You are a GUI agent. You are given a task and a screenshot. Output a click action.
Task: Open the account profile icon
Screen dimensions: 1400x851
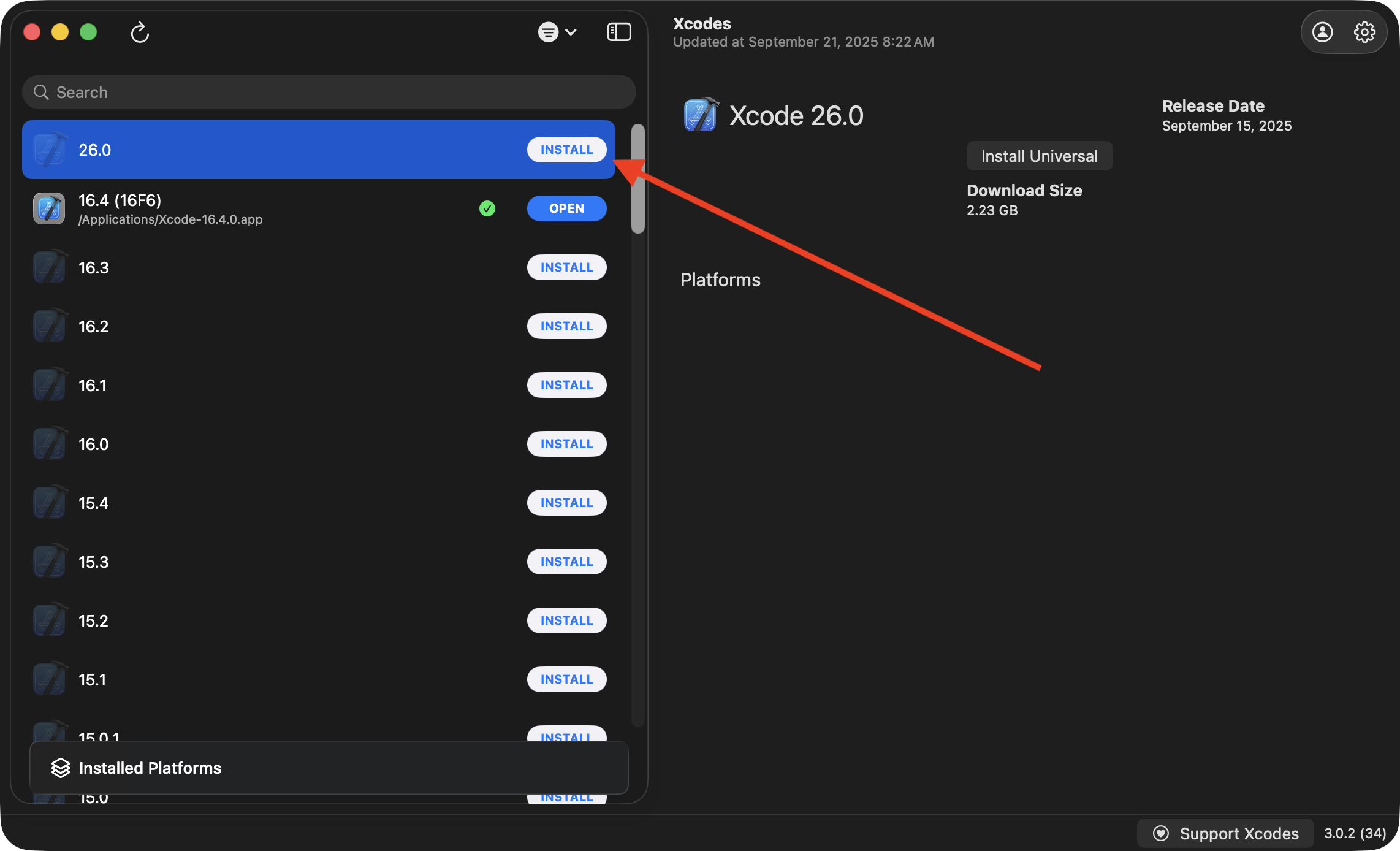tap(1322, 32)
